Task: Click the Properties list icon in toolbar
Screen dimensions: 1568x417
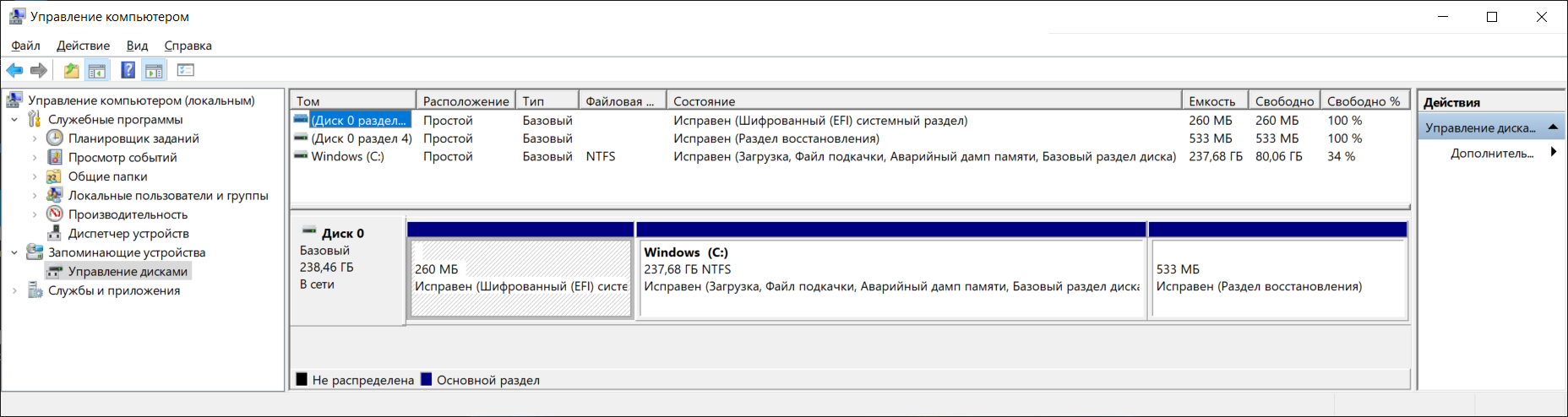Action: [x=186, y=70]
